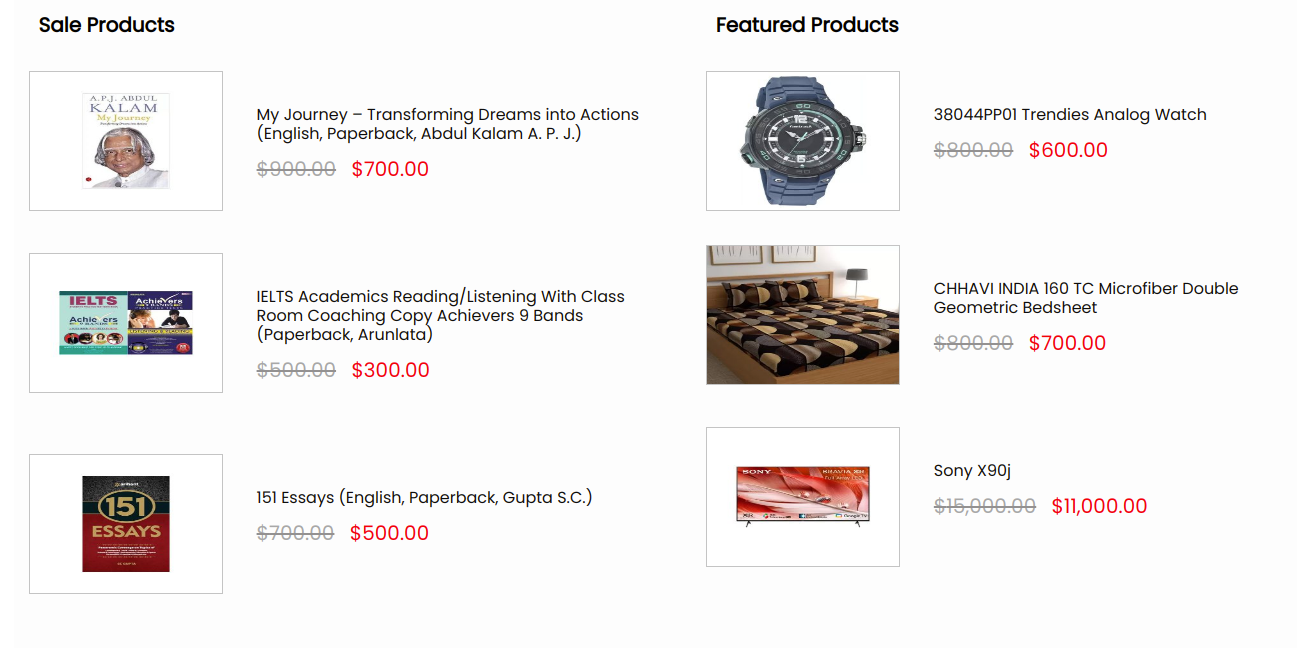This screenshot has width=1297, height=648.
Task: Click the Sony X90j product title
Action: (x=972, y=470)
